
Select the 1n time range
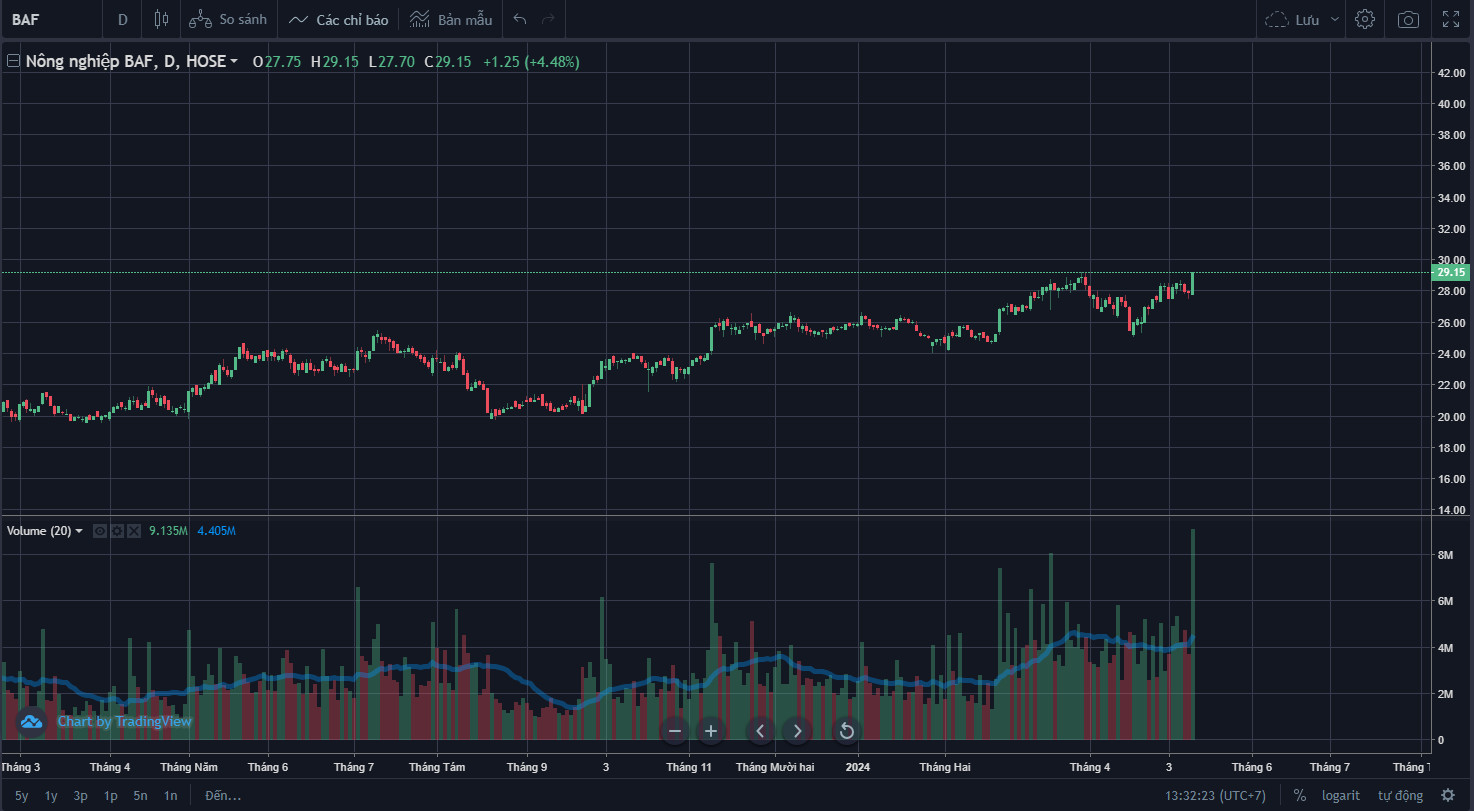(171, 796)
